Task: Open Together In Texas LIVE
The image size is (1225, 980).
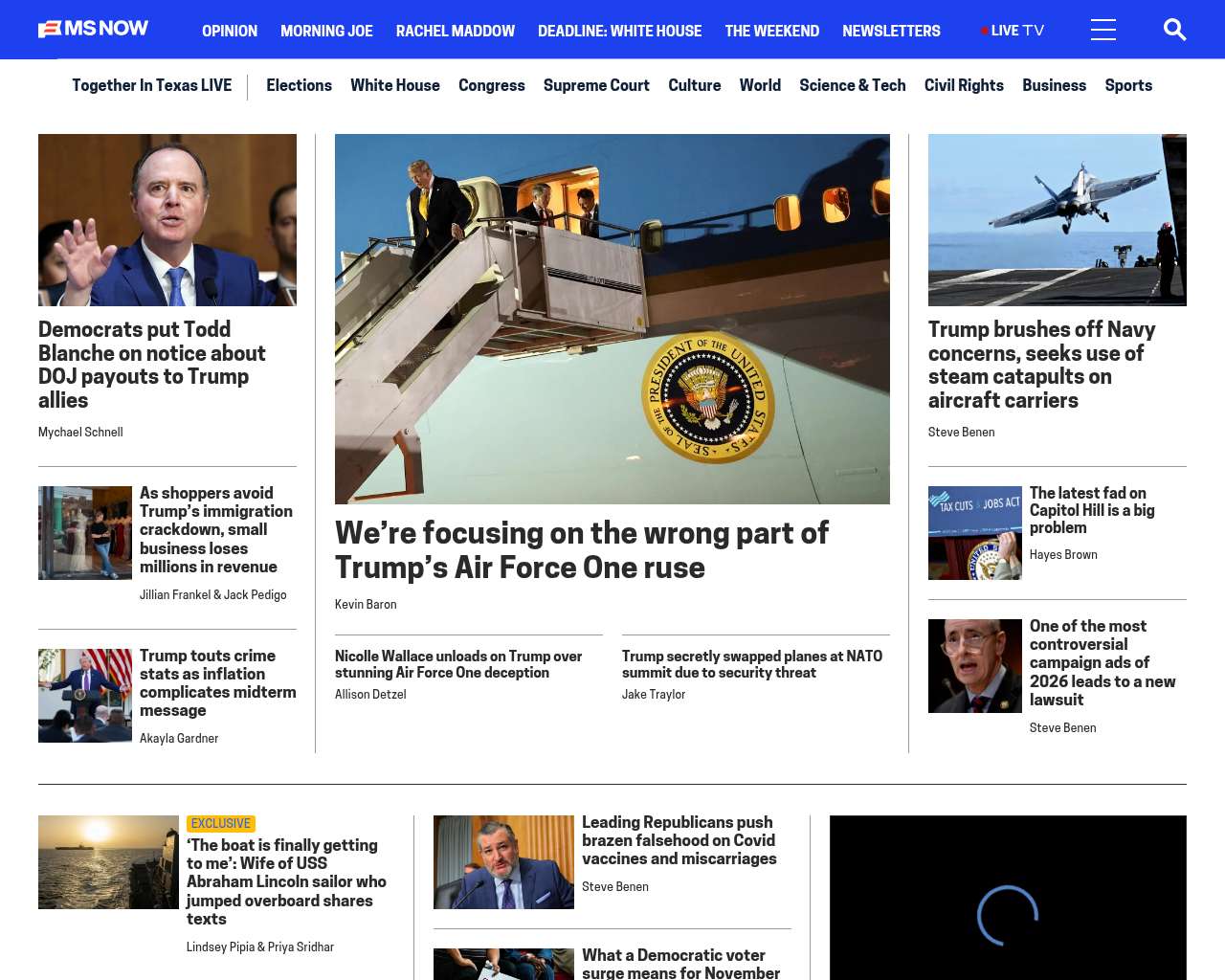Action: pos(152,85)
